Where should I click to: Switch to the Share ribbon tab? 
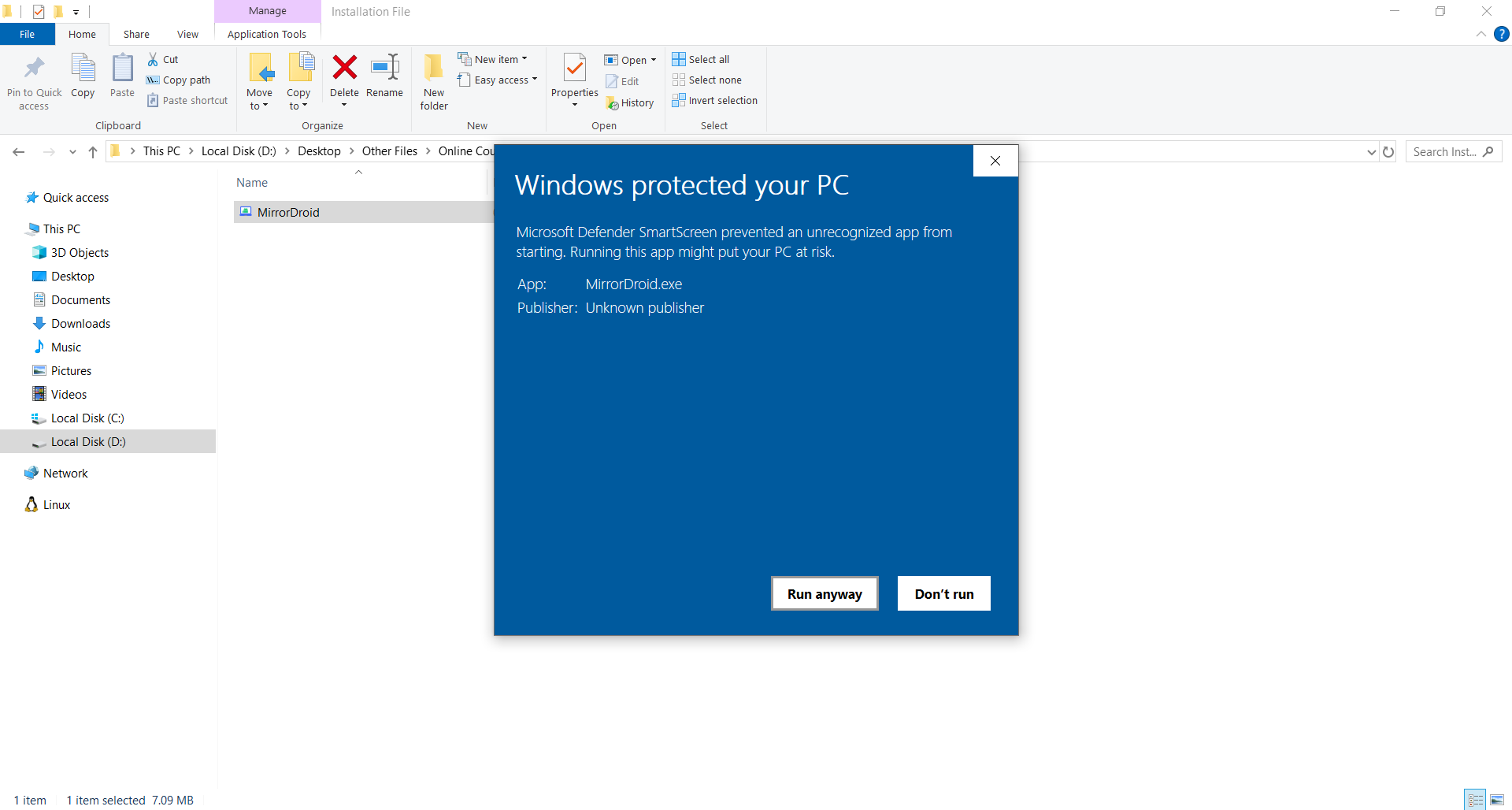pyautogui.click(x=136, y=34)
